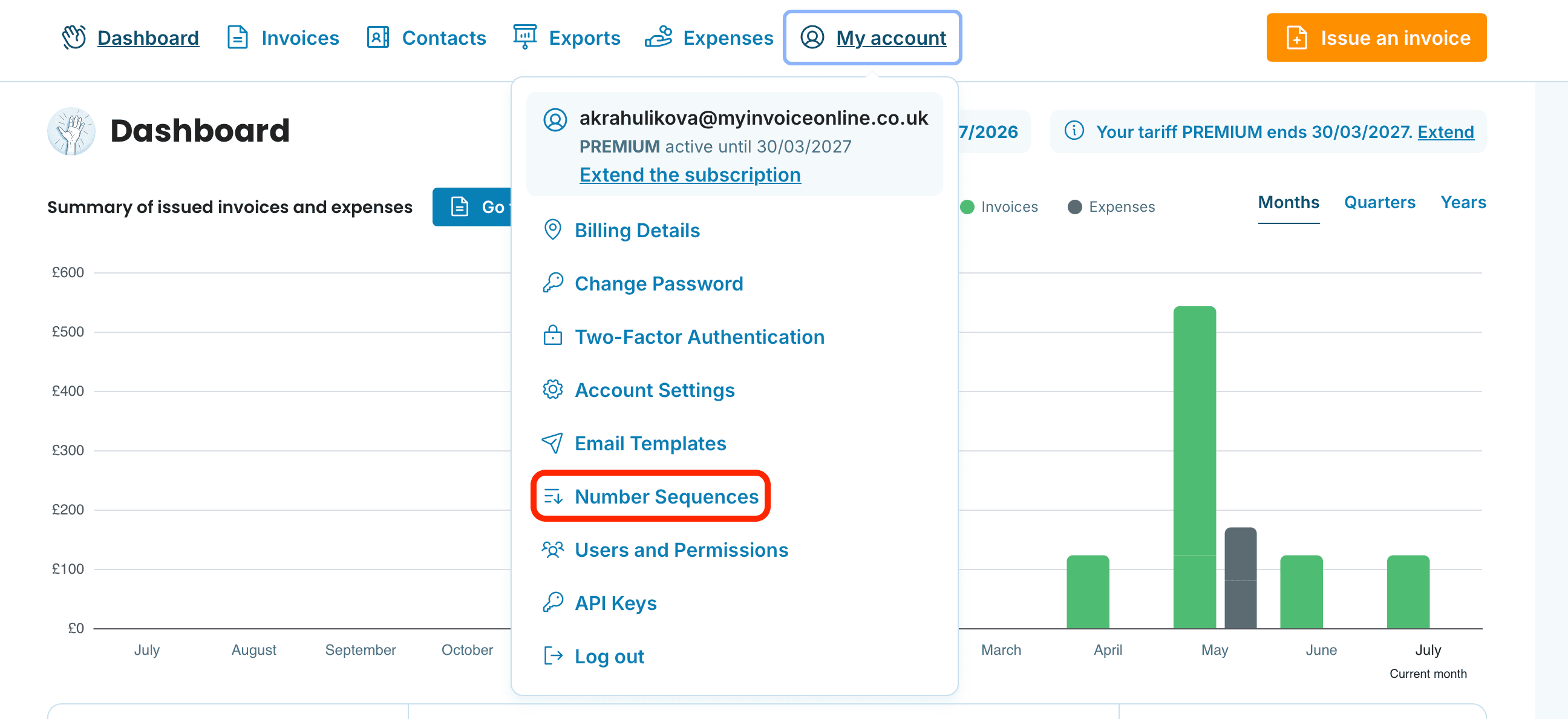
Task: Click the grey May expenses bar
Action: [x=1241, y=578]
